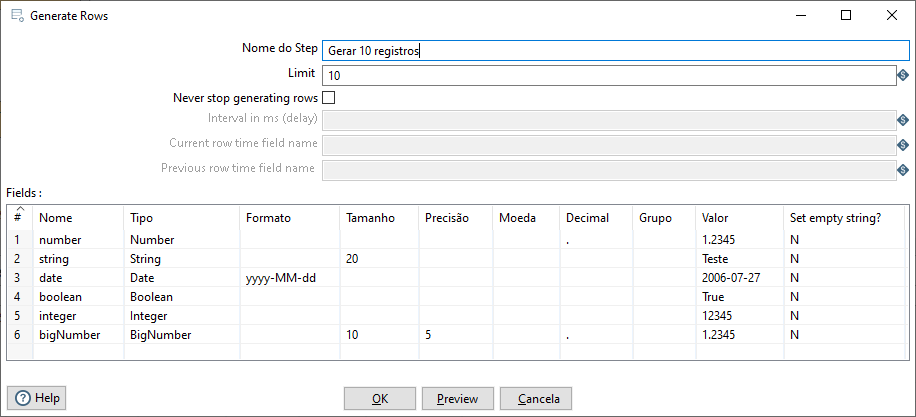Click the Boolean type cell

coord(182,297)
